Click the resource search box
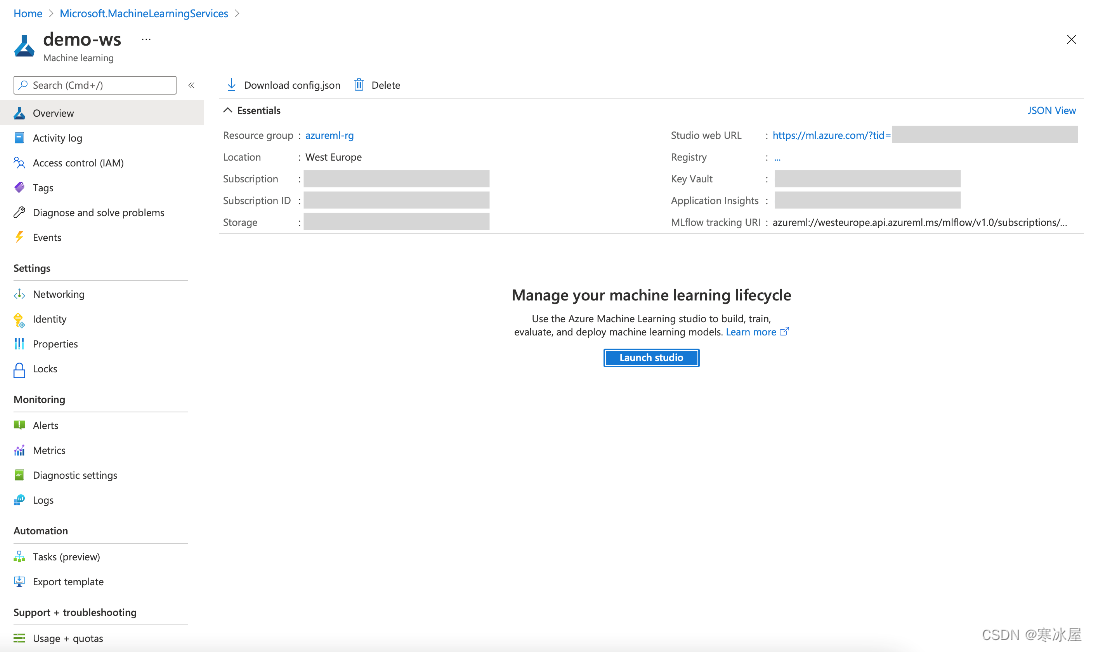 coord(95,85)
